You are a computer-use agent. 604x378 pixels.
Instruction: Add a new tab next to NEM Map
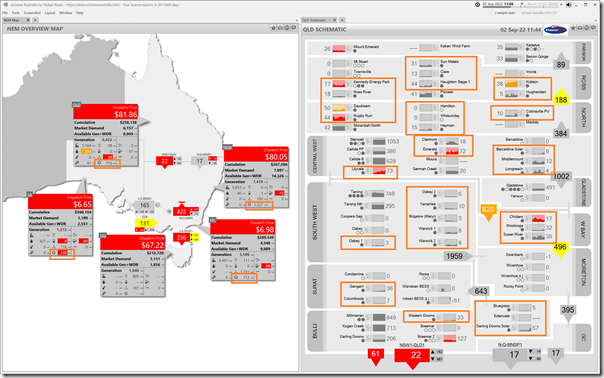pos(35,20)
